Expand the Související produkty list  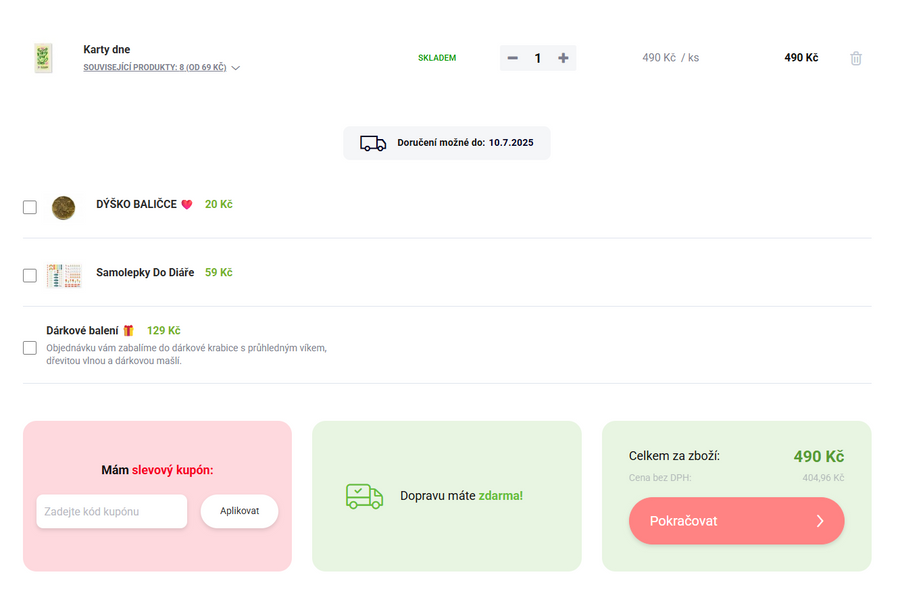tap(155, 68)
